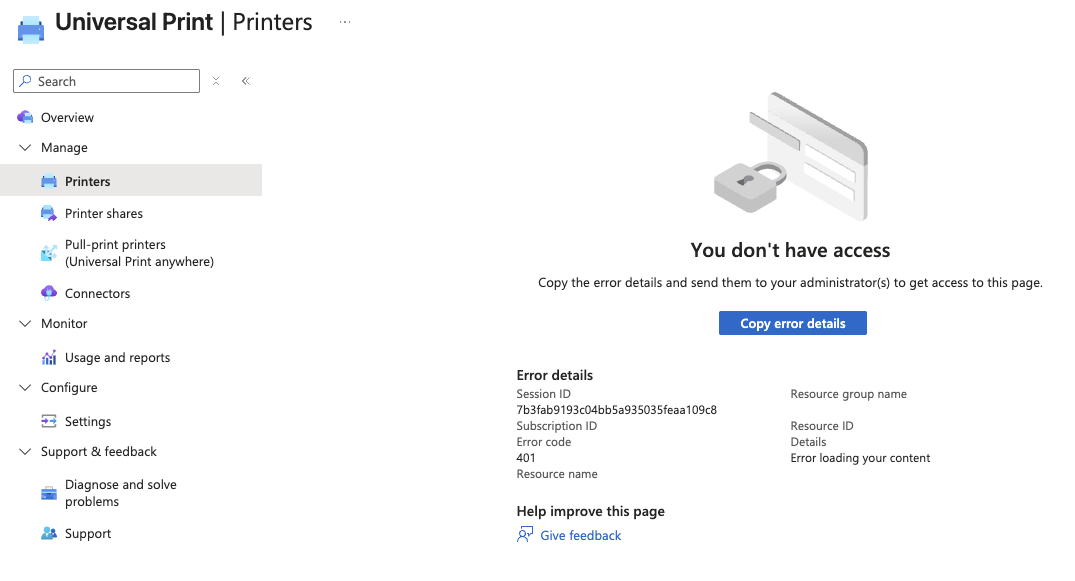This screenshot has width=1075, height=581.
Task: Collapse the sidebar with double-chevron icon
Action: pos(245,82)
